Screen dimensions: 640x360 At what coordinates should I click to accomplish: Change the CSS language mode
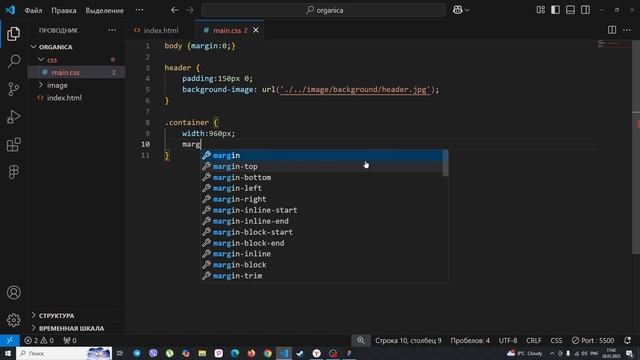556,340
